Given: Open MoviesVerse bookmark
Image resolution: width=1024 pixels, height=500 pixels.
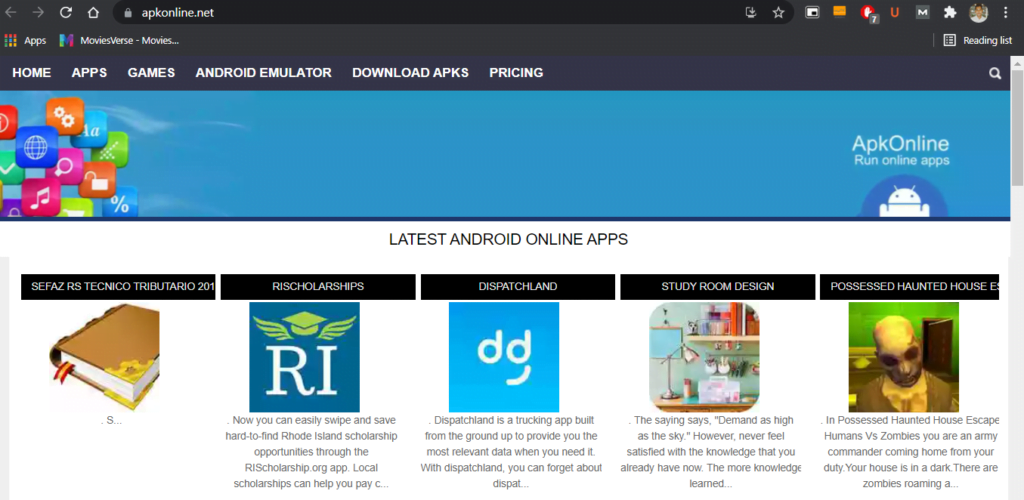Looking at the screenshot, I should (119, 40).
